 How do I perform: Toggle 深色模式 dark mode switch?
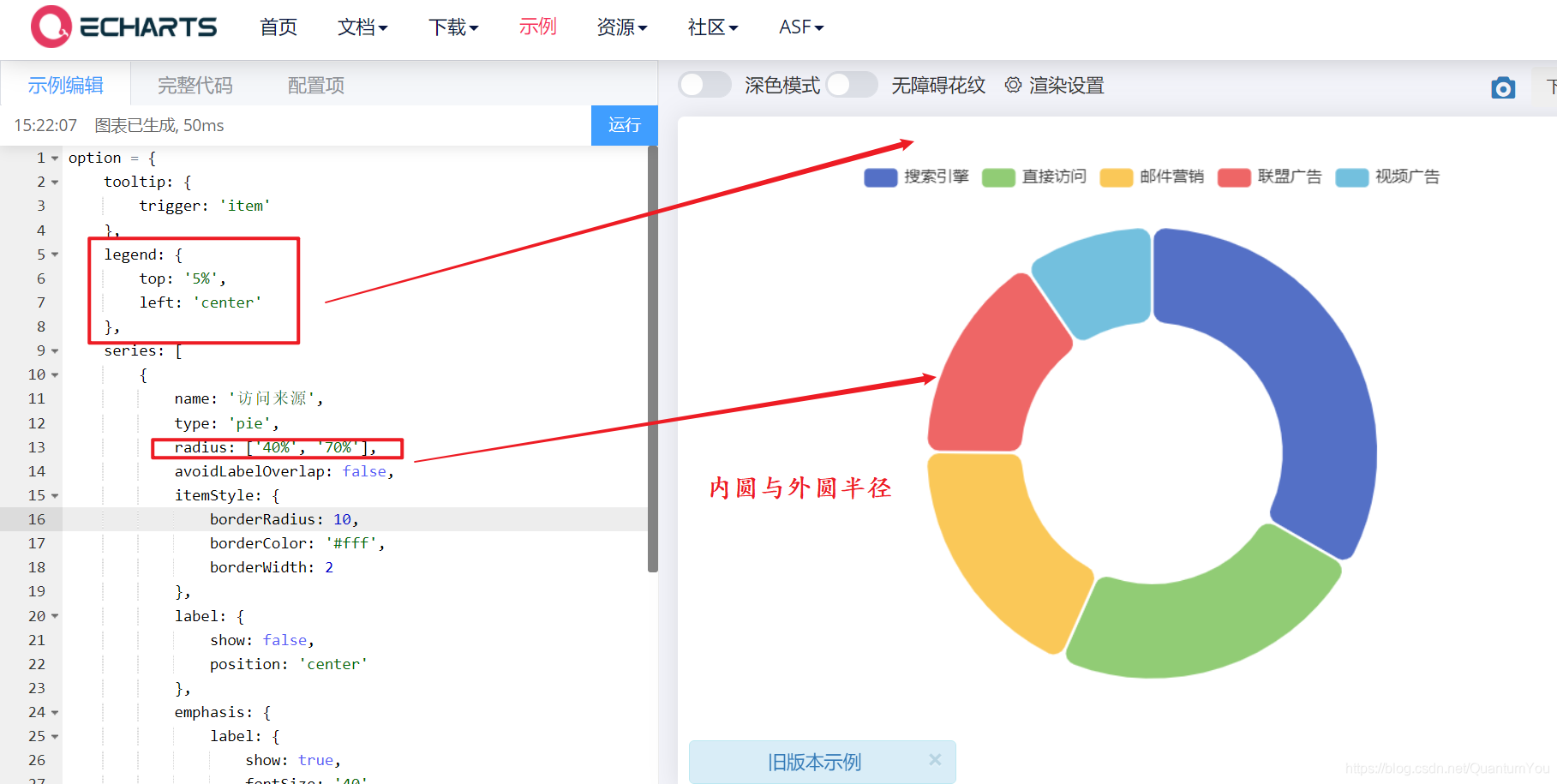coord(704,85)
